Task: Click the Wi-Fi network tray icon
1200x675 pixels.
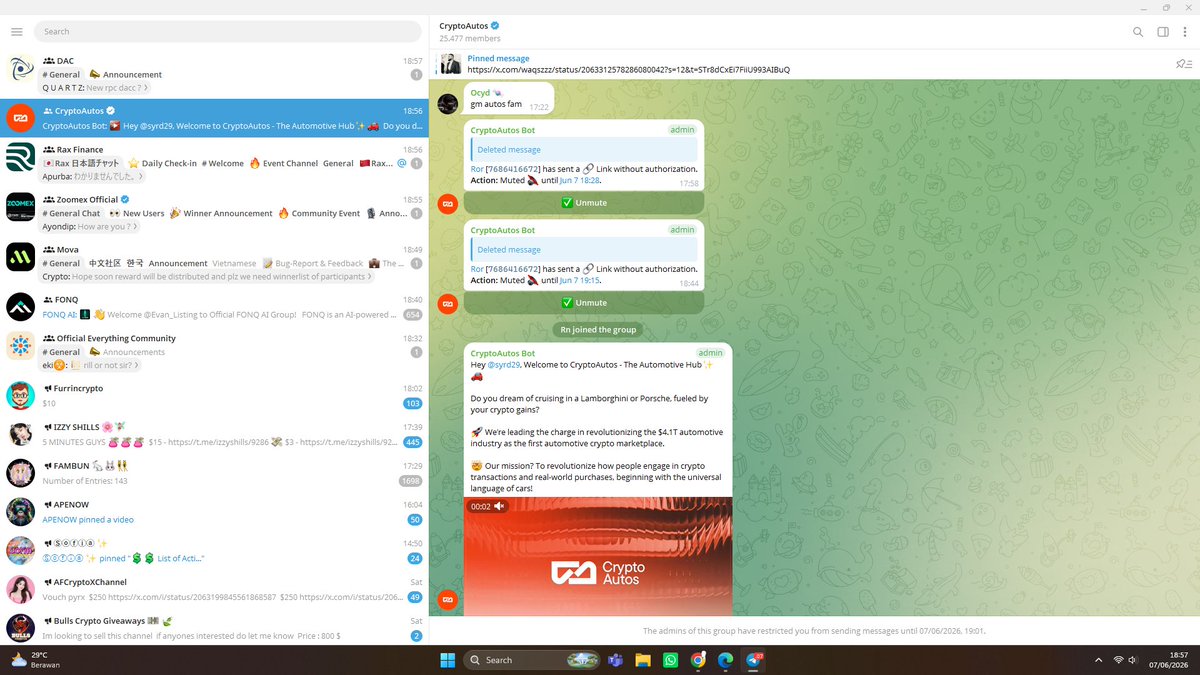Action: 1119,660
